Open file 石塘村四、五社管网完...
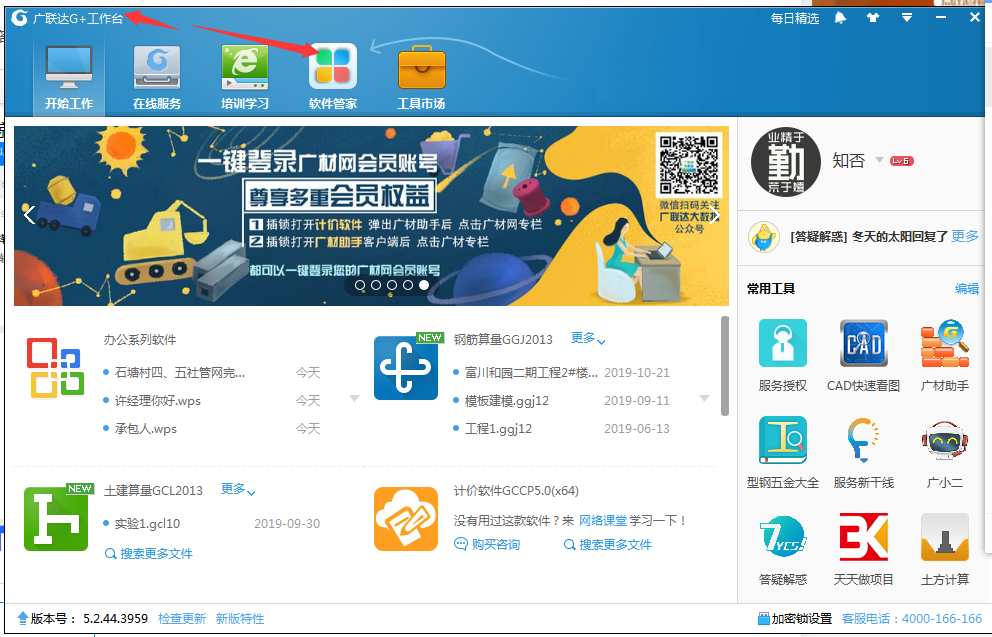The image size is (992, 637). tap(180, 373)
